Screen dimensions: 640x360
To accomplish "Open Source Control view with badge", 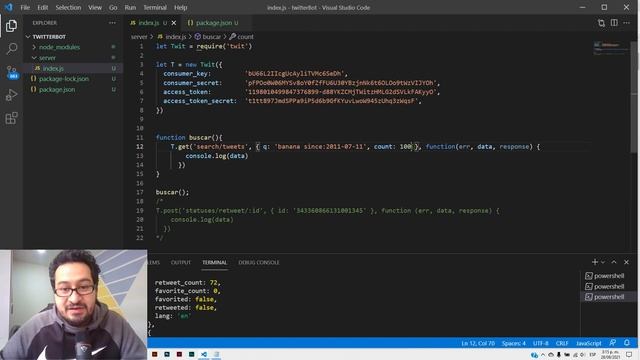I will pos(11,72).
